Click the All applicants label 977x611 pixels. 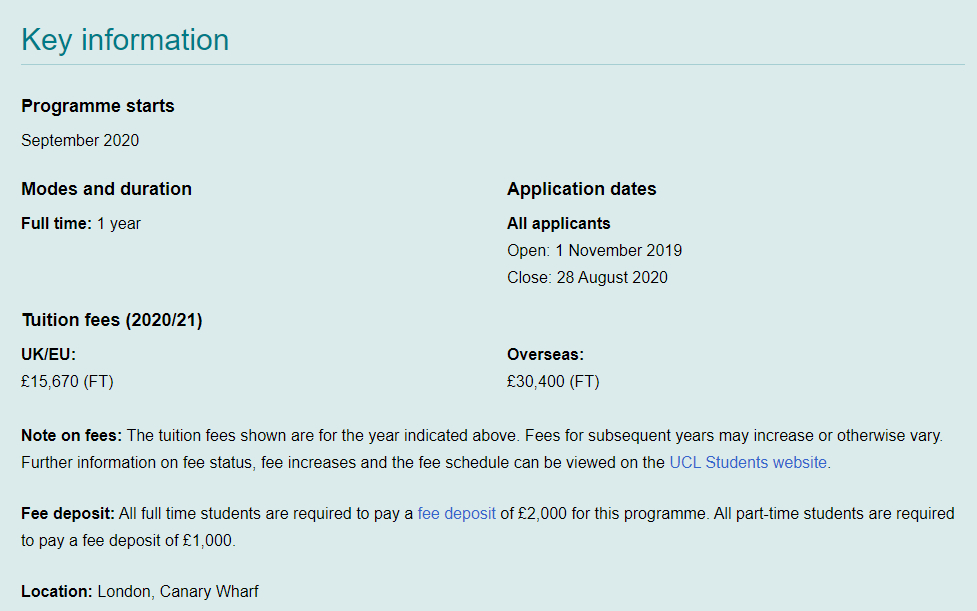pyautogui.click(x=558, y=224)
